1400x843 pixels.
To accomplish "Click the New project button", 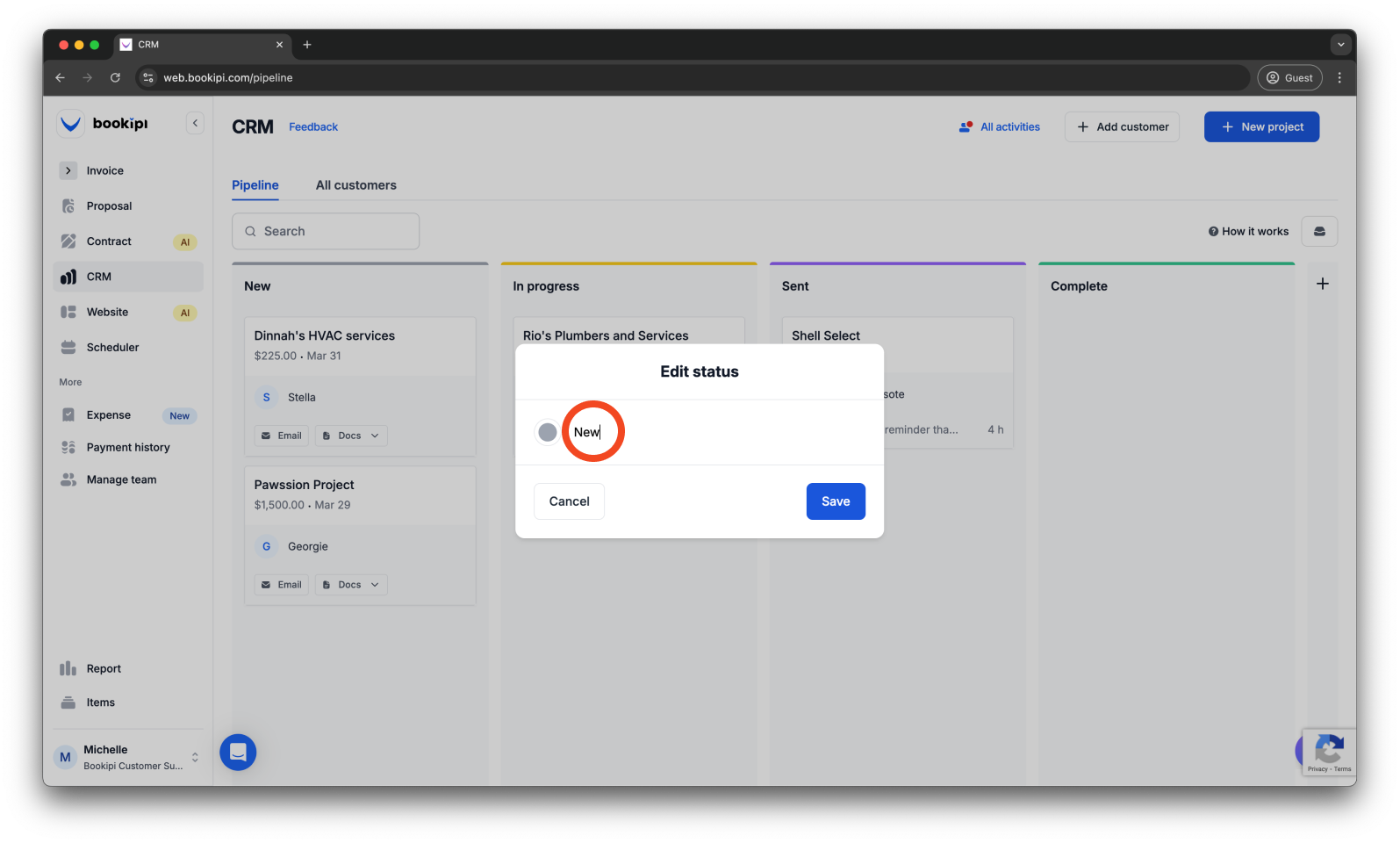I will click(1261, 127).
